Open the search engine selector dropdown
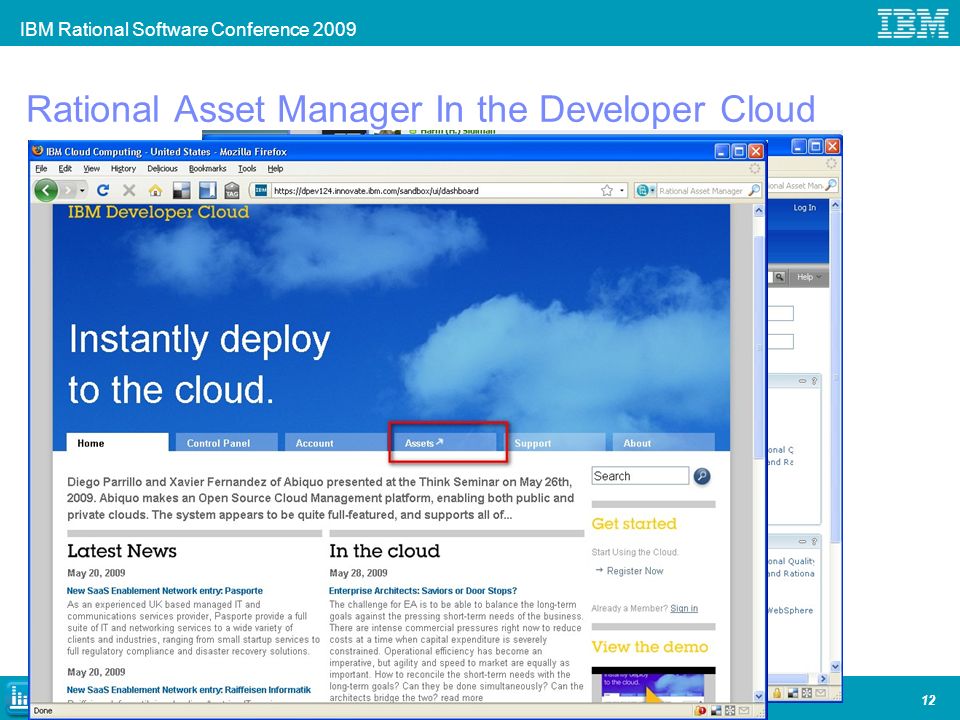960x720 pixels. click(x=645, y=190)
